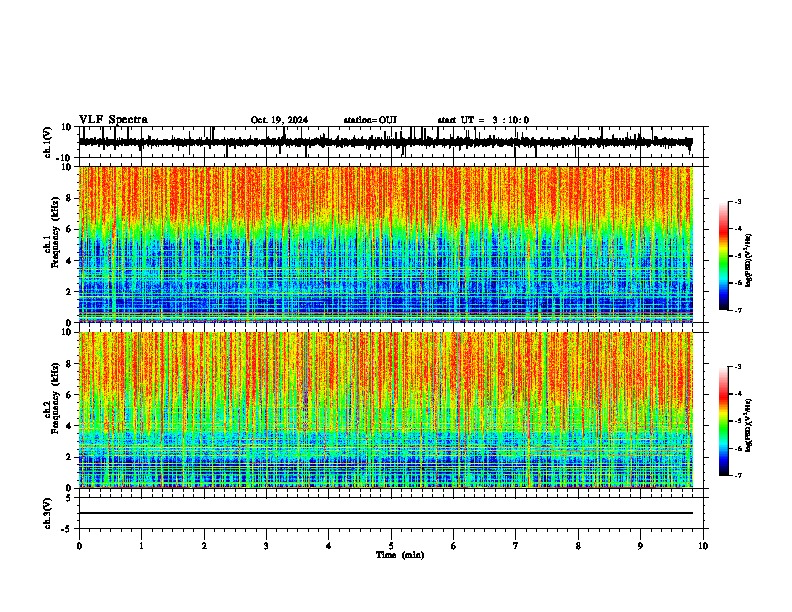Click the time axis tick label "5"
The width and height of the screenshot is (792, 612).
391,546
